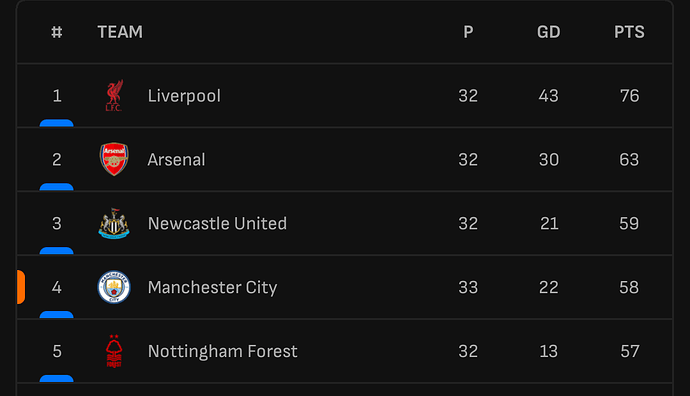Click the Nottingham Forest tree logo
Screen dimensions: 690x396
[x=114, y=351]
